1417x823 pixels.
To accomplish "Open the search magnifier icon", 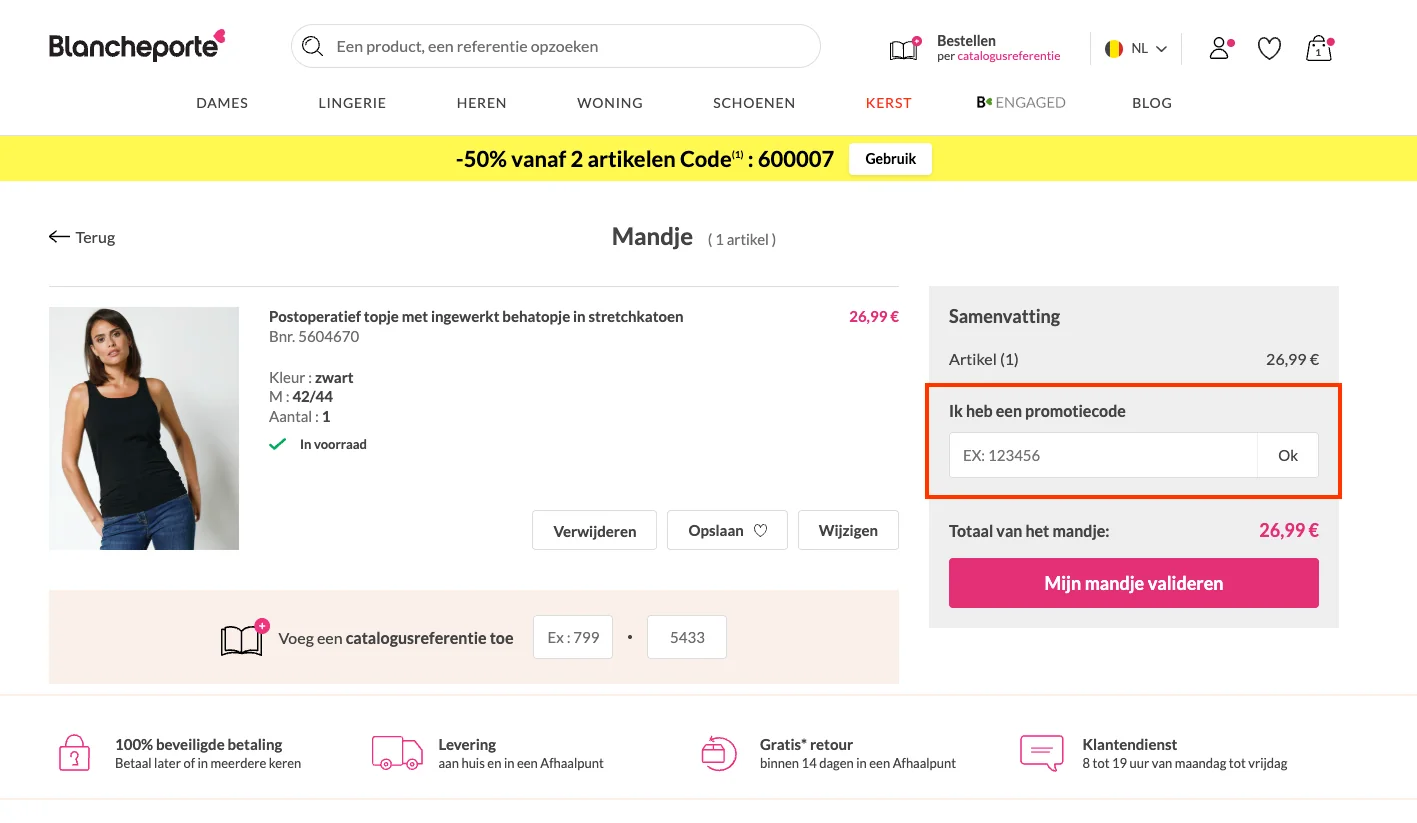I will (312, 46).
